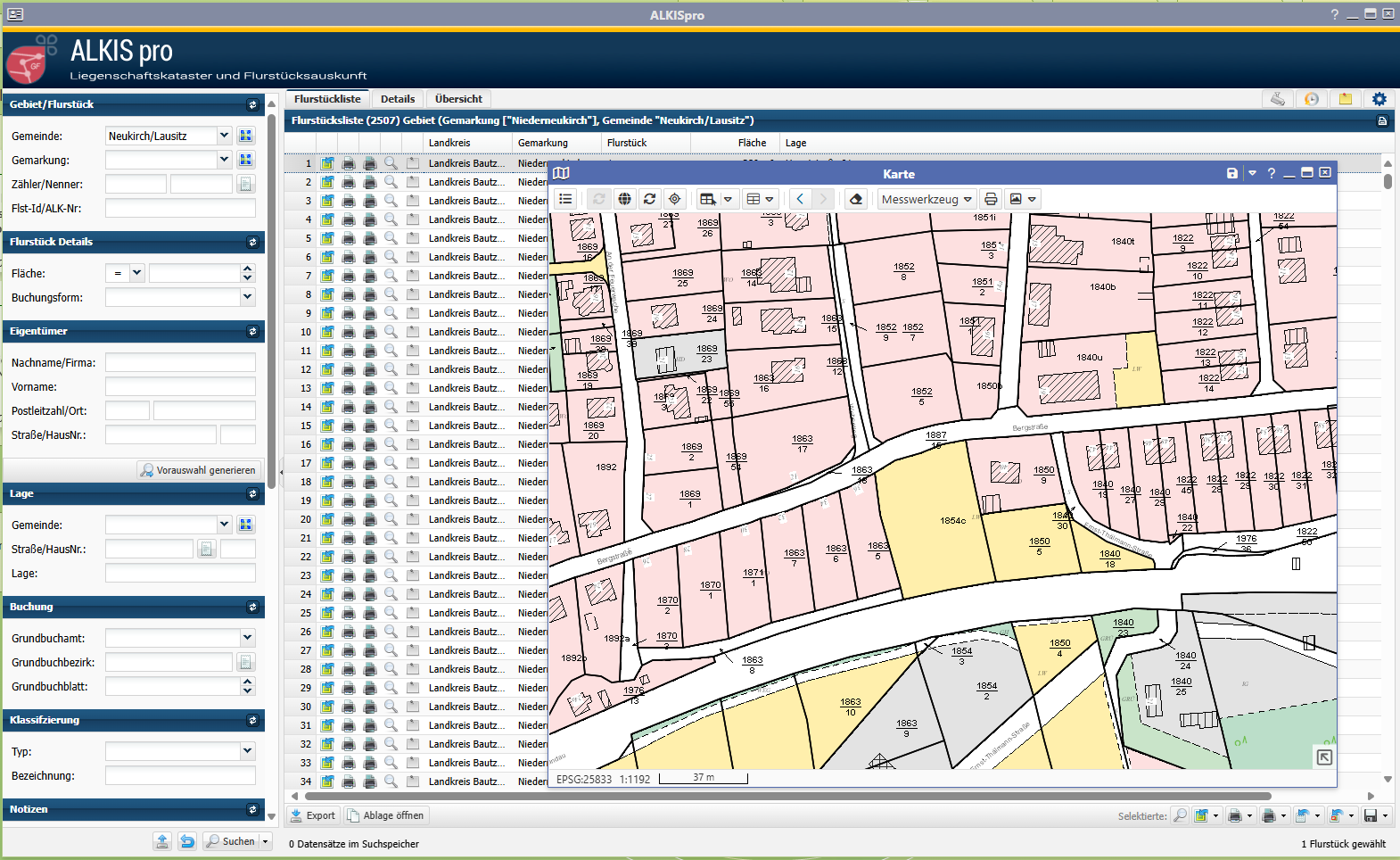Click the Export button
Image resolution: width=1400 pixels, height=860 pixels.
click(313, 815)
